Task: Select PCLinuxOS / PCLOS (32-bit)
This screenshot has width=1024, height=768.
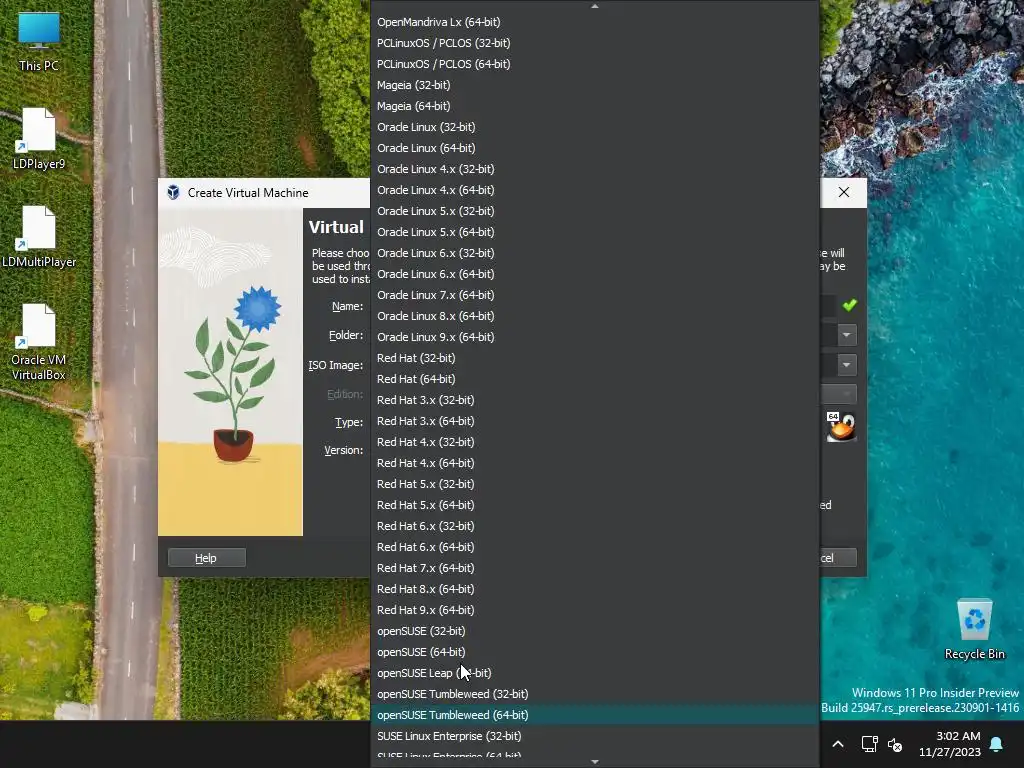Action: [594, 42]
